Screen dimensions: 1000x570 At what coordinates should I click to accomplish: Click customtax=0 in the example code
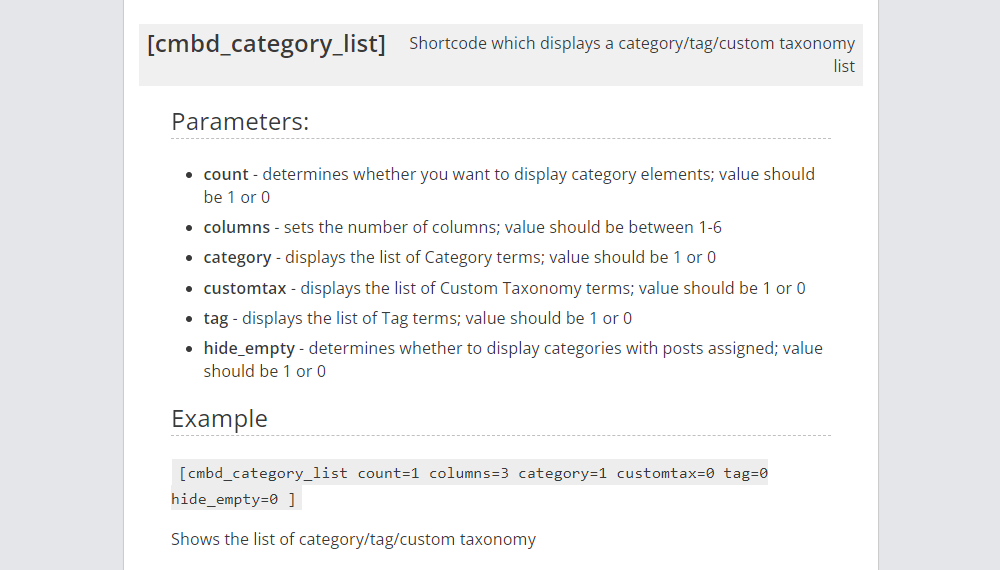pos(665,473)
